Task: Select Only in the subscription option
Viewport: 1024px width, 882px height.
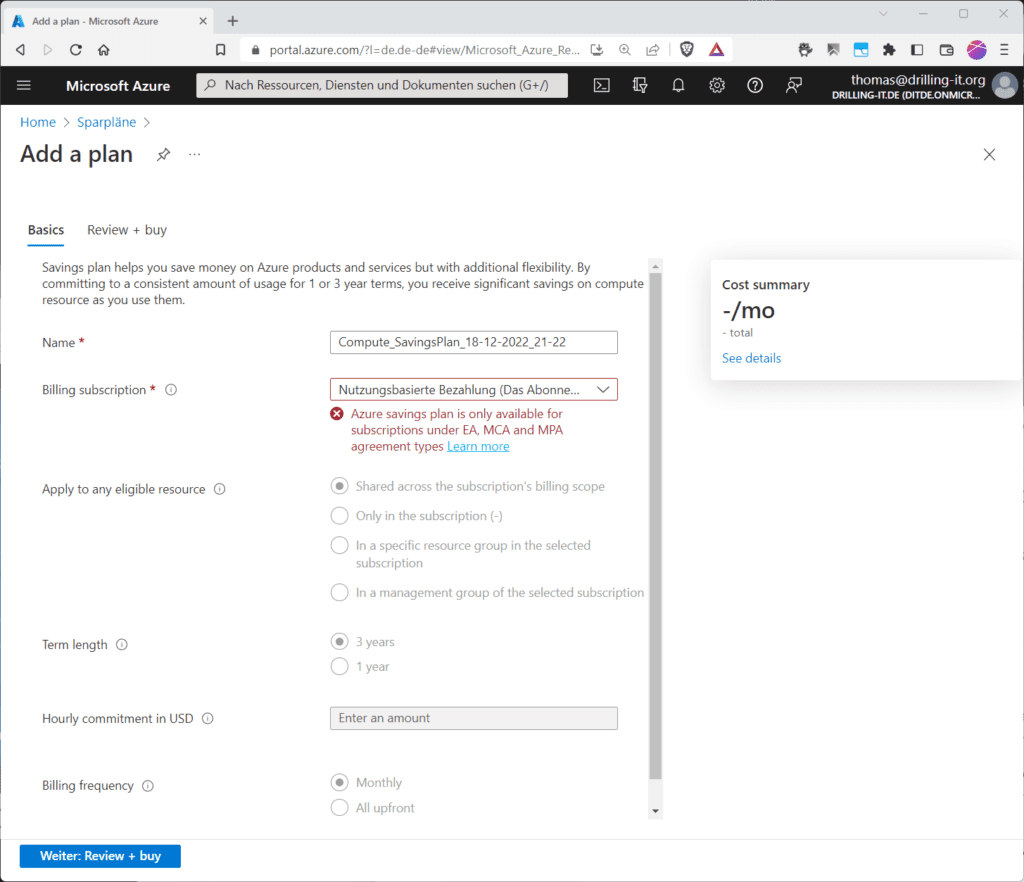Action: point(340,516)
